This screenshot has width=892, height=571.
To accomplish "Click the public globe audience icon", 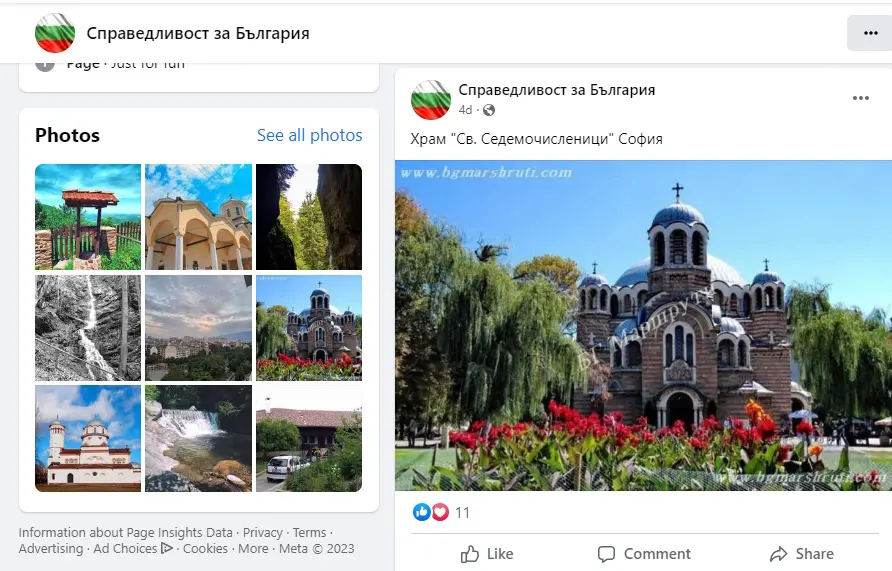I will 489,110.
